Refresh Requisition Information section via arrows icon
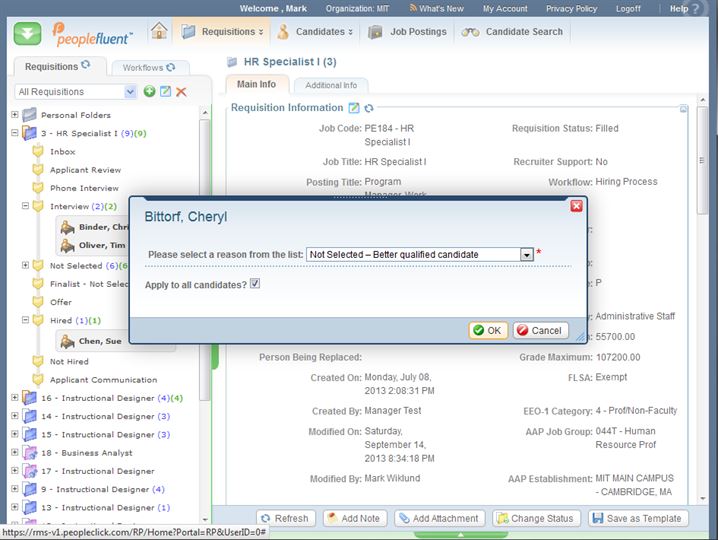 (x=369, y=108)
